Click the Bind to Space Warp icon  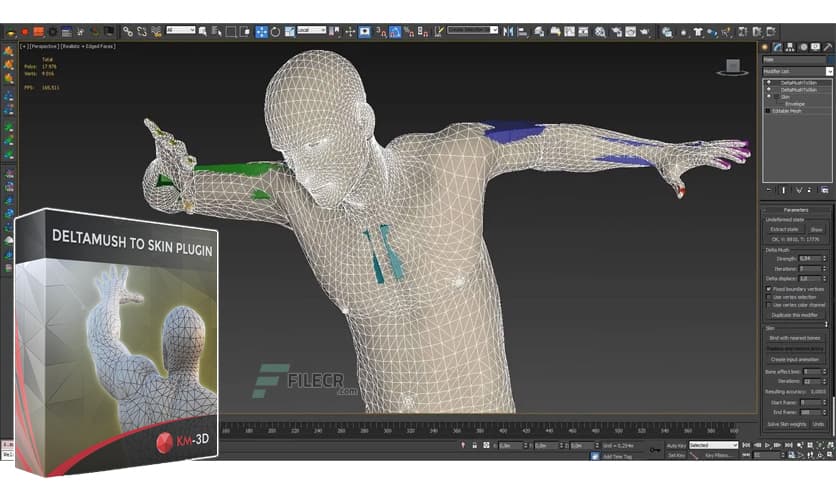156,32
